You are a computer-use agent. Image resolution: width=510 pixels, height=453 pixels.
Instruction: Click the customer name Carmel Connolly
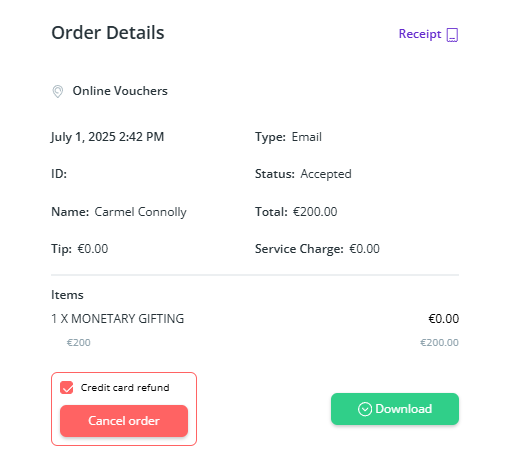pyautogui.click(x=140, y=212)
